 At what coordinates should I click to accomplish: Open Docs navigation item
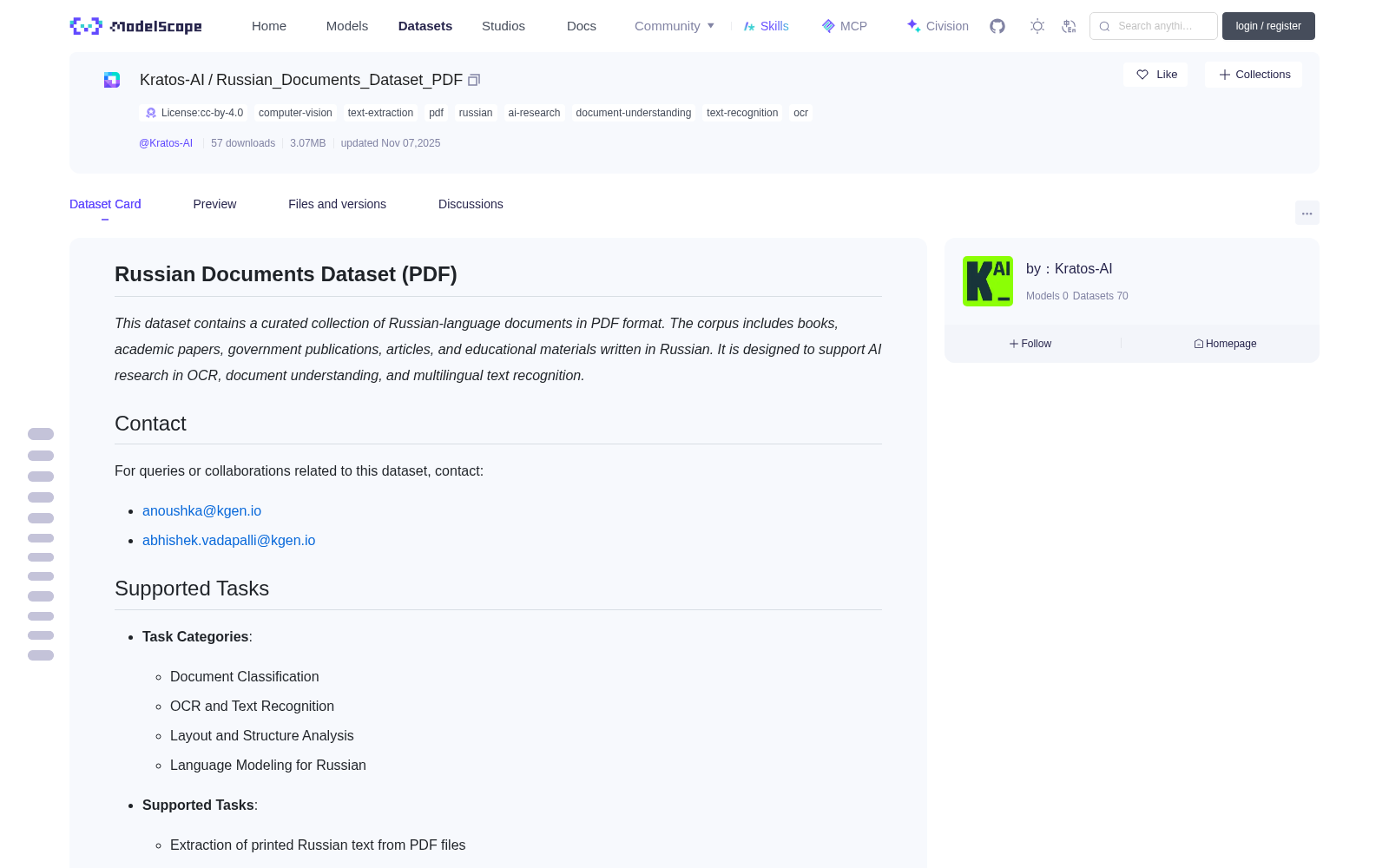tap(582, 26)
